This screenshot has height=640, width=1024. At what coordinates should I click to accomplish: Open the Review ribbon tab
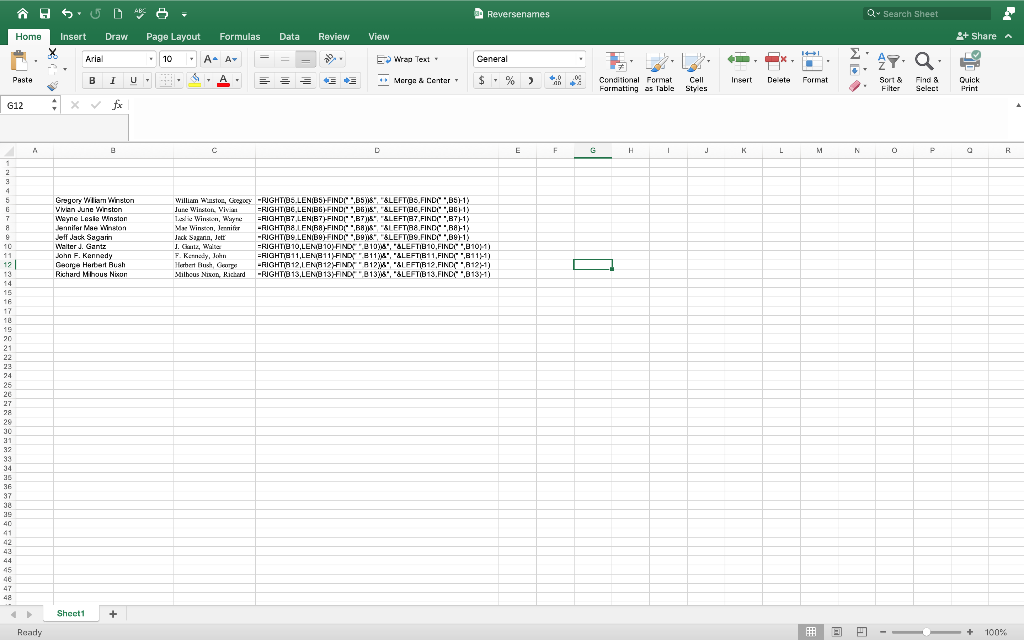(x=333, y=35)
